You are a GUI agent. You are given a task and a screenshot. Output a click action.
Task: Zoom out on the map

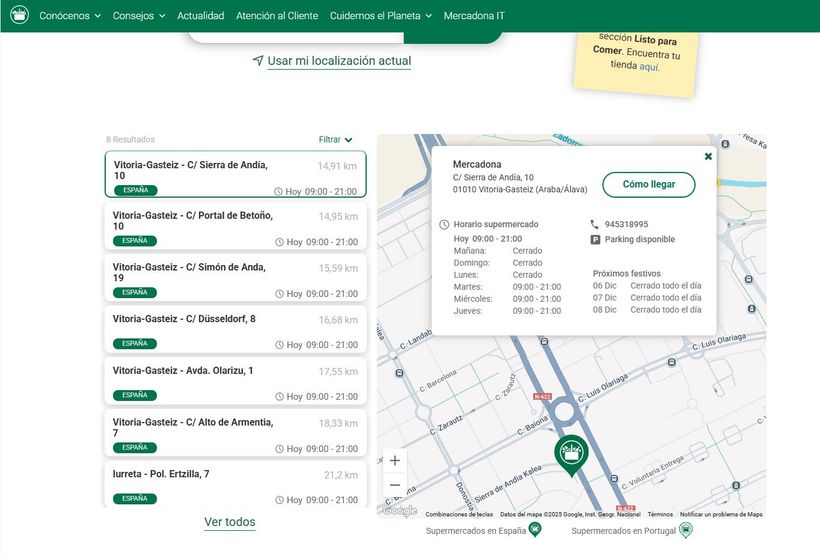click(395, 485)
